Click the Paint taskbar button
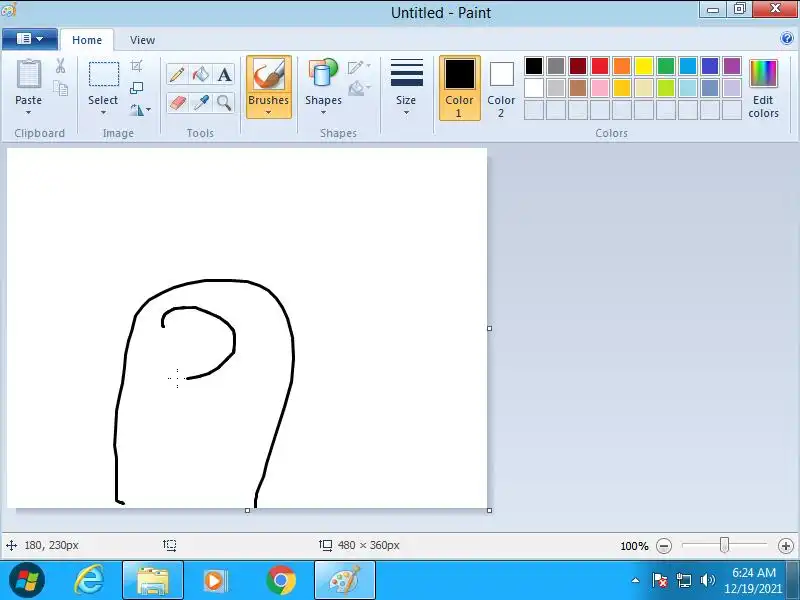This screenshot has width=800, height=600. tap(345, 580)
